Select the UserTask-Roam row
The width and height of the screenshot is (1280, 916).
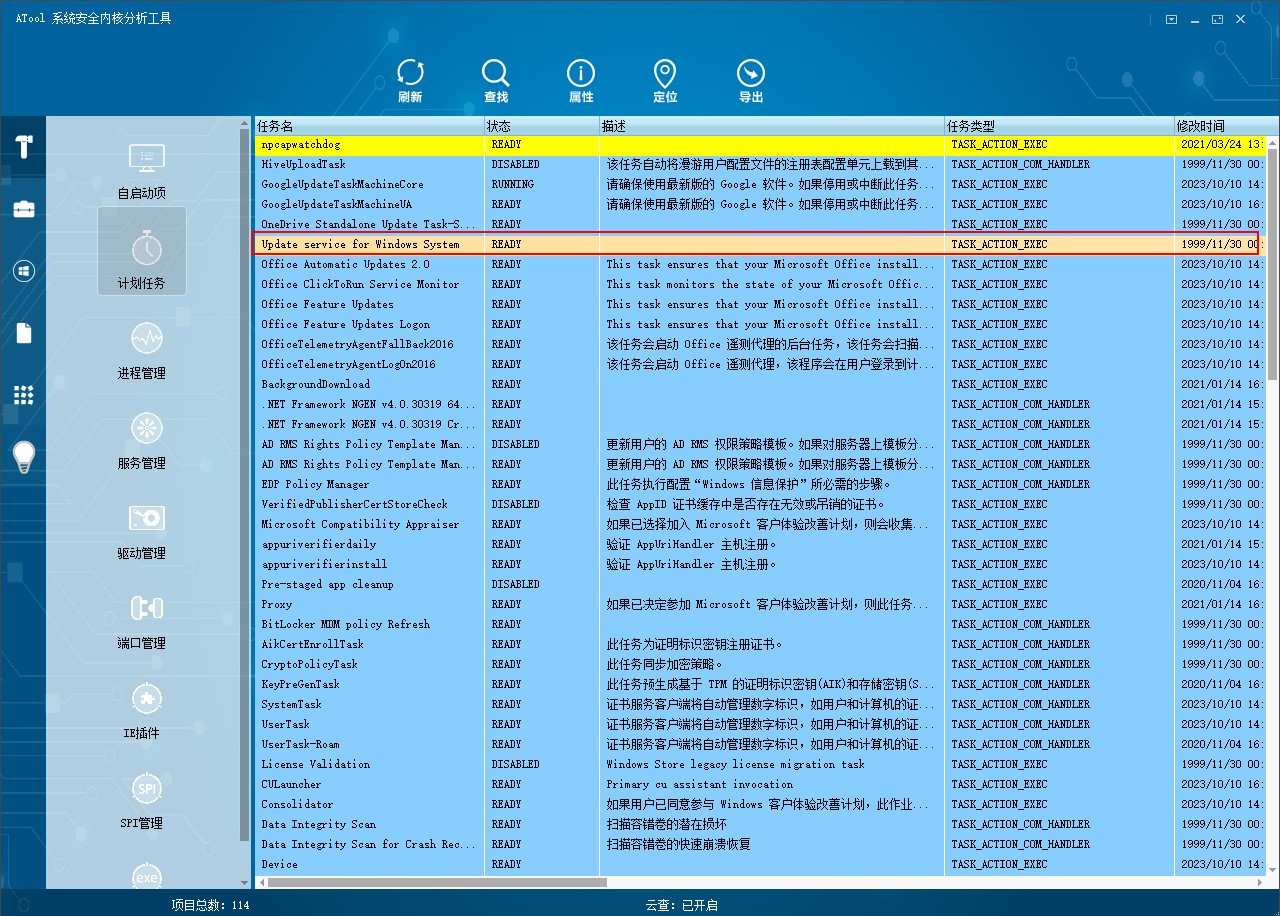pyautogui.click(x=761, y=744)
